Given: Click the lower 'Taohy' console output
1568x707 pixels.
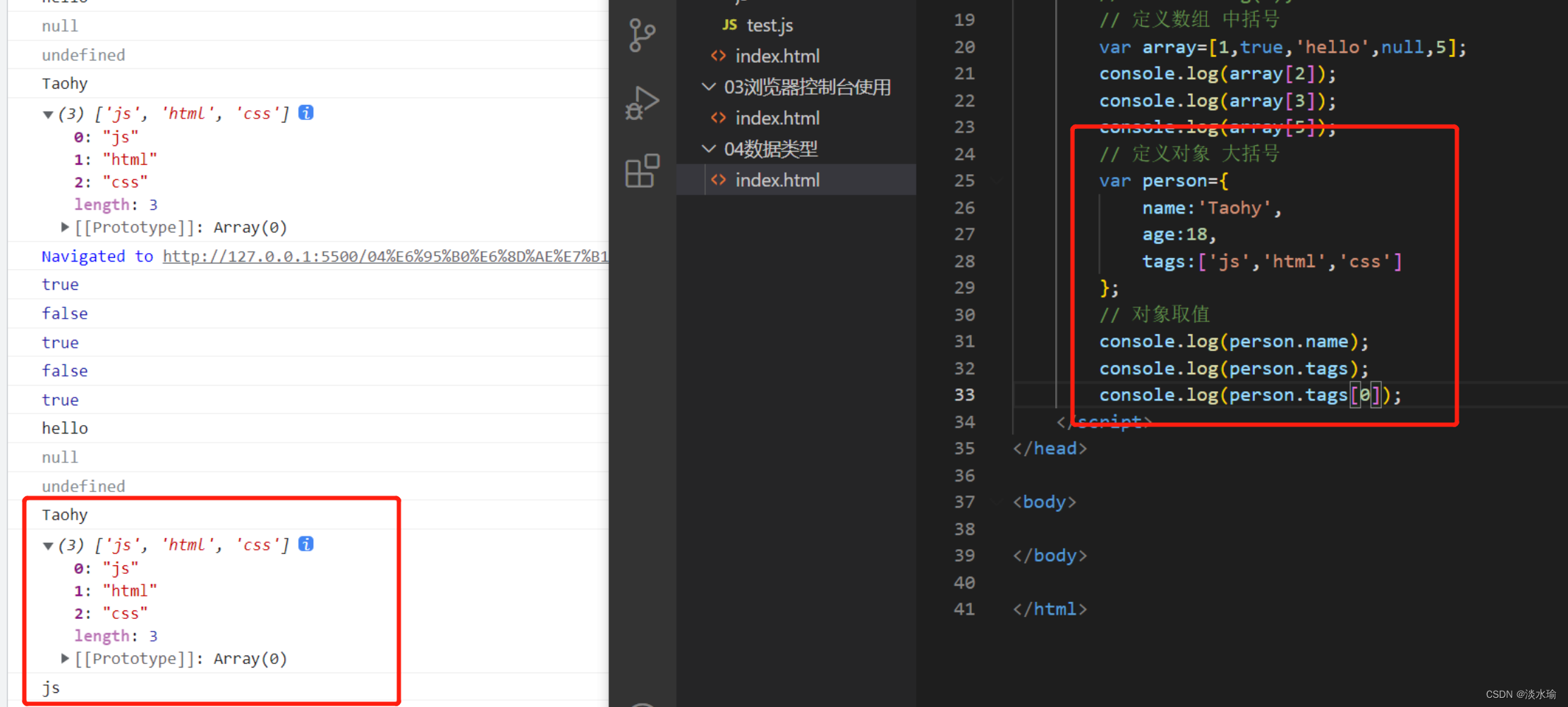Looking at the screenshot, I should pyautogui.click(x=65, y=515).
